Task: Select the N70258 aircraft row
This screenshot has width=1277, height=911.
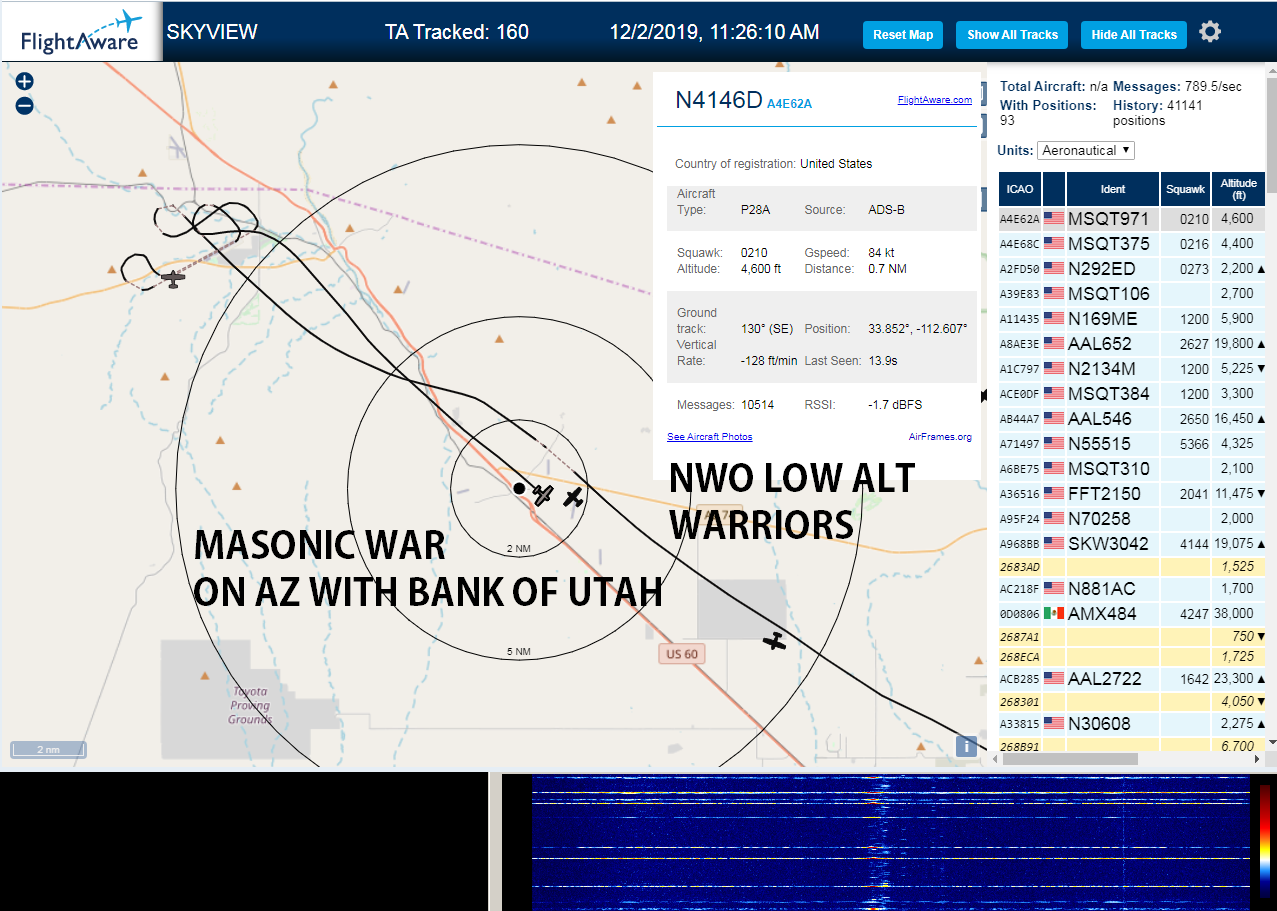Action: click(1132, 518)
